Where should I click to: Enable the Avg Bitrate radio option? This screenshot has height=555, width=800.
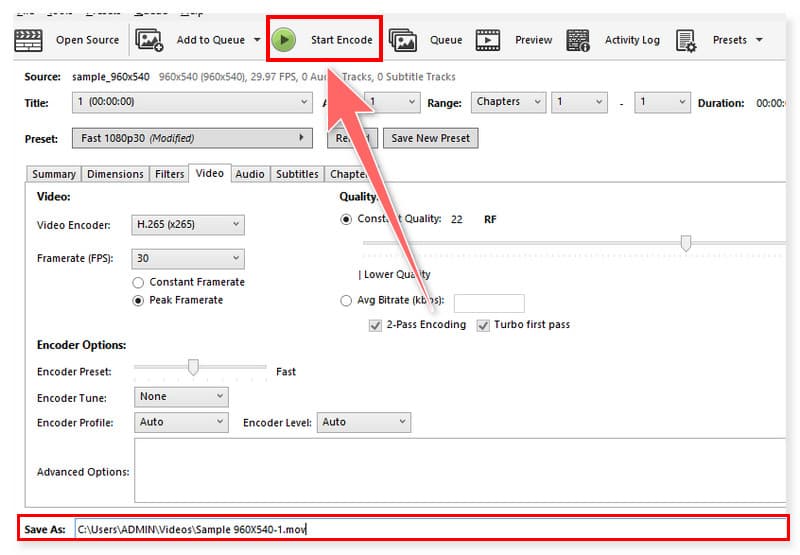347,300
